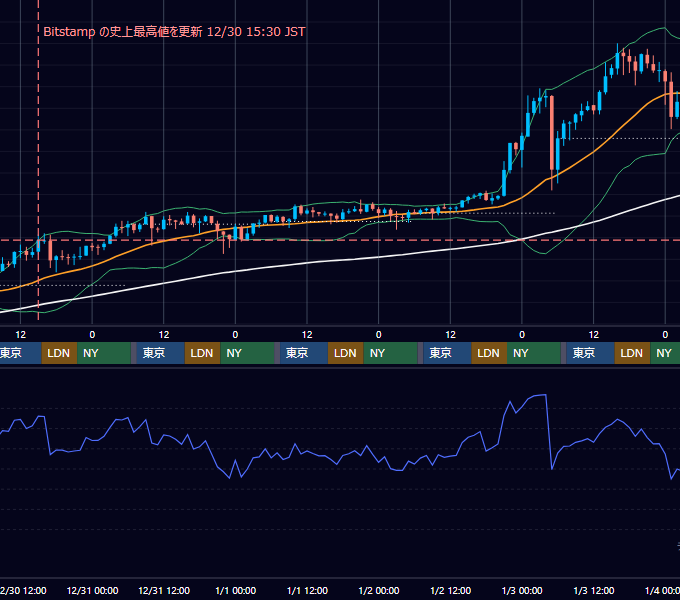The width and height of the screenshot is (680, 600).
Task: Click the NY session box spanning 12/31 00:00
Action: click(104, 353)
